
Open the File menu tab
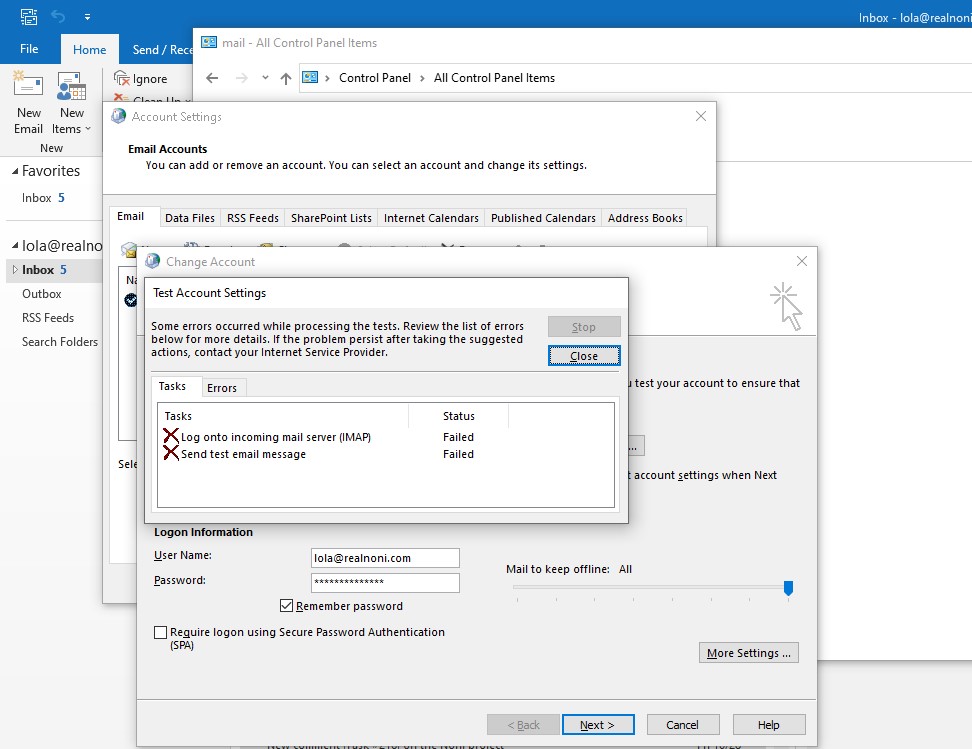[29, 49]
